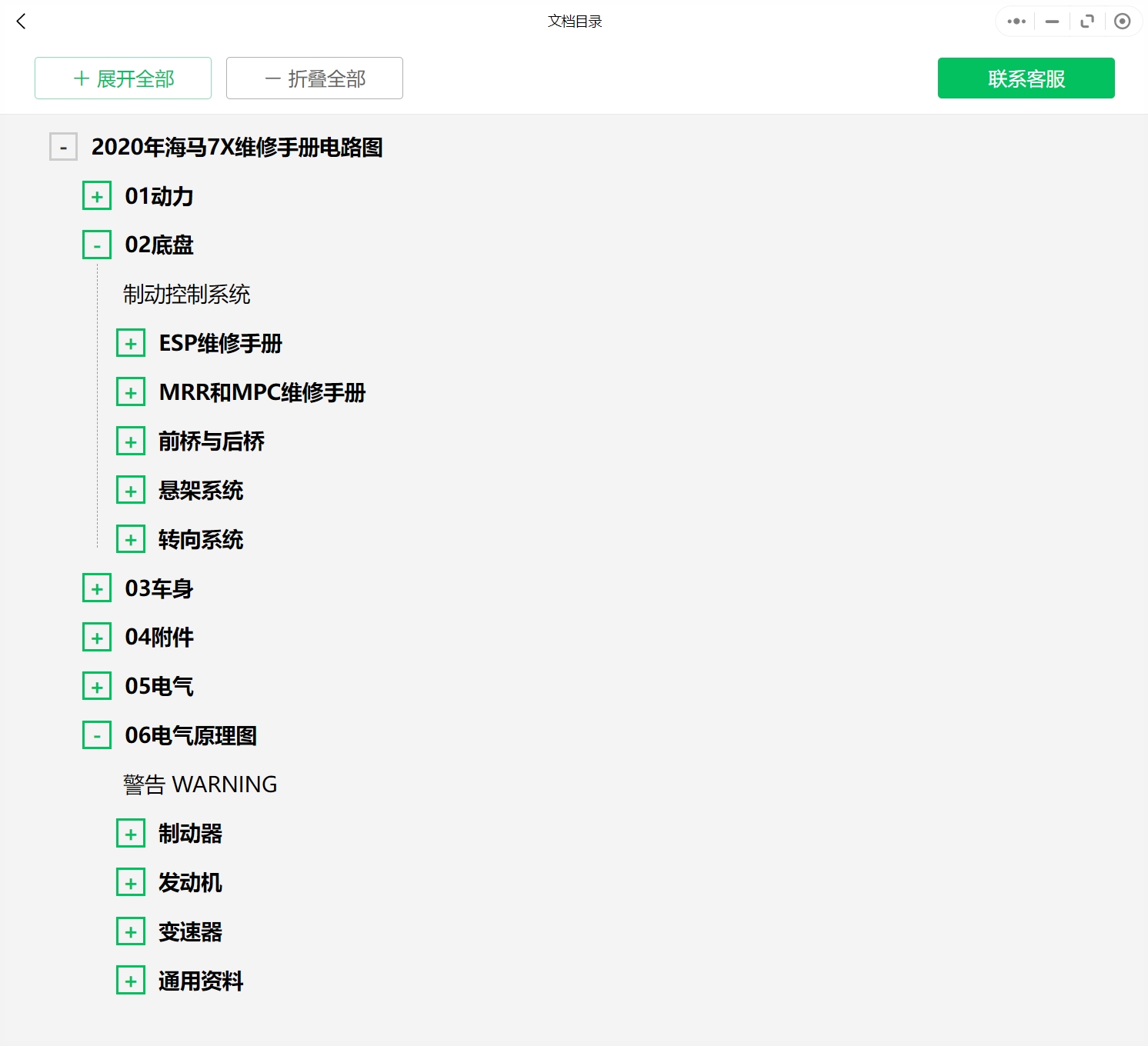Open the three-dots more options menu
The image size is (1148, 1046).
coord(1016,22)
